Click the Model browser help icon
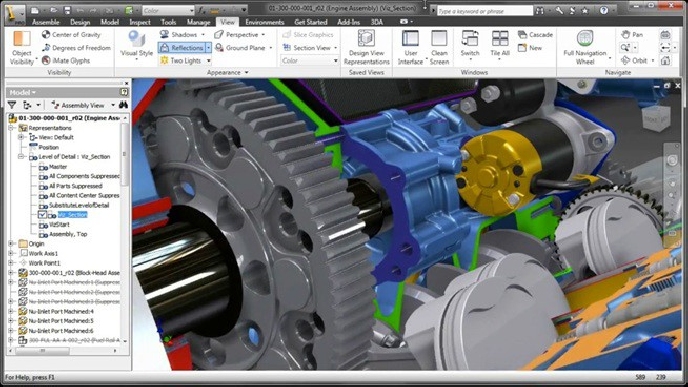Viewport: 688px width, 387px height. (124, 92)
